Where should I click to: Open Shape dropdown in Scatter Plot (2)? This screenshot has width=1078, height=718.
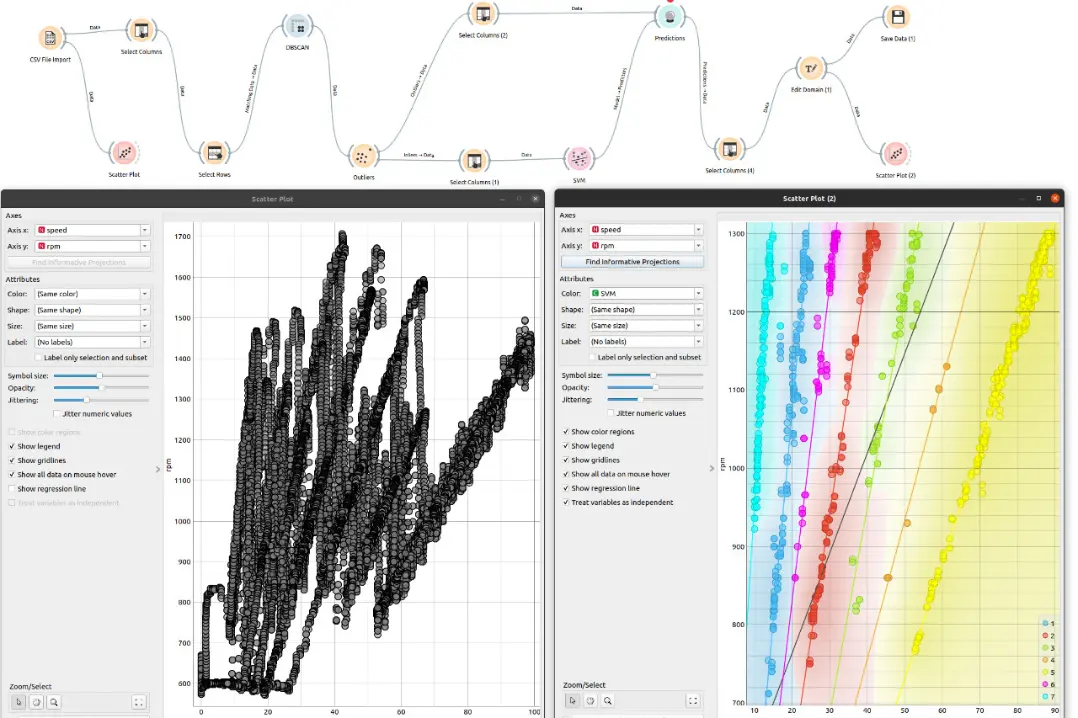646,309
